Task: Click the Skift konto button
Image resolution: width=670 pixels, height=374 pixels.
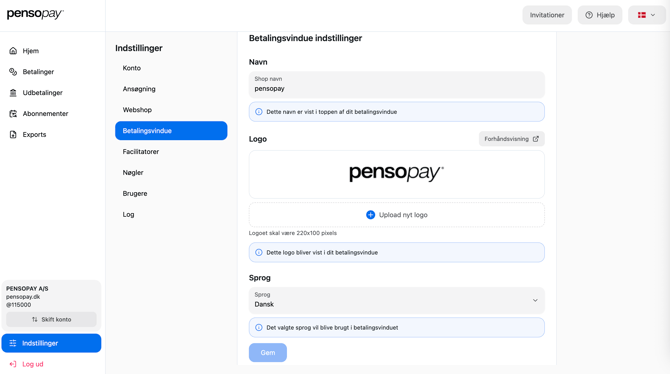Action: coord(51,319)
